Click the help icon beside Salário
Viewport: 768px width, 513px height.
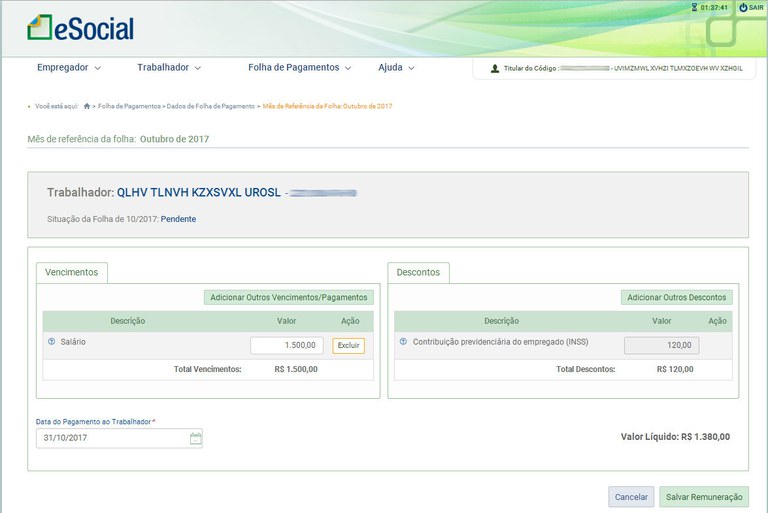[x=51, y=342]
